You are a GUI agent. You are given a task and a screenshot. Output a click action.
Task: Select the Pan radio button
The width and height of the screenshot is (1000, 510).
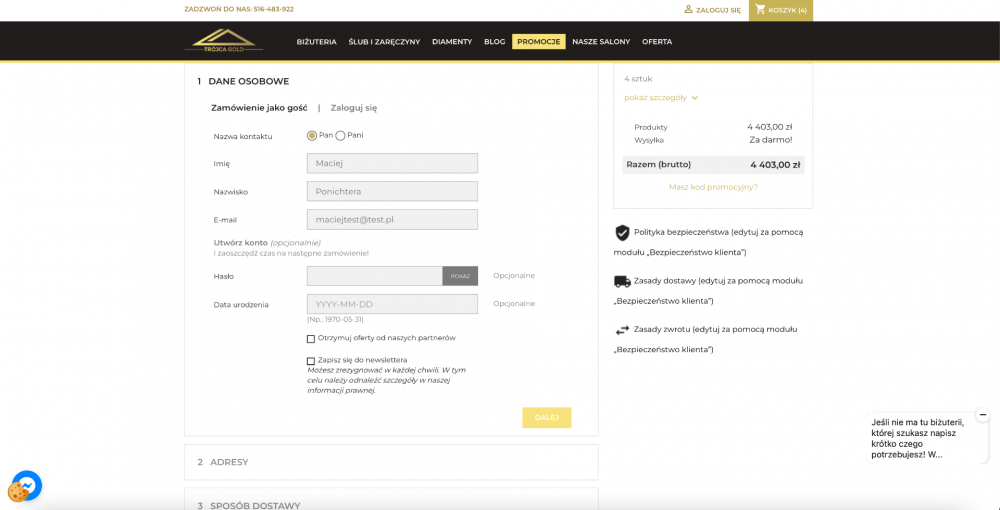312,136
